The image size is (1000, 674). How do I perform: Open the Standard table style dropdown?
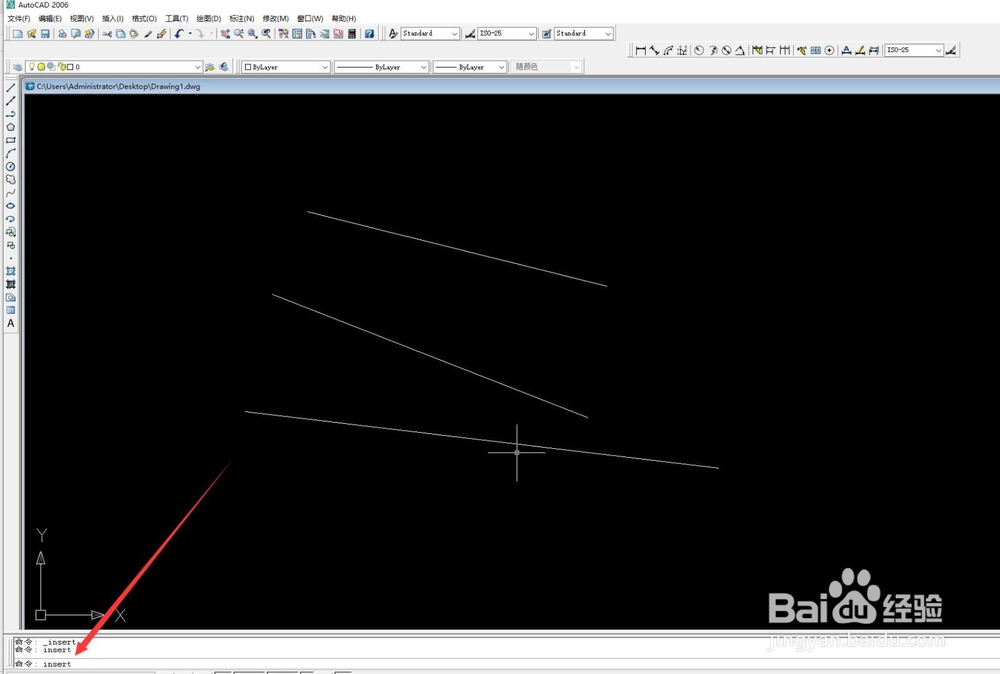pyautogui.click(x=608, y=34)
